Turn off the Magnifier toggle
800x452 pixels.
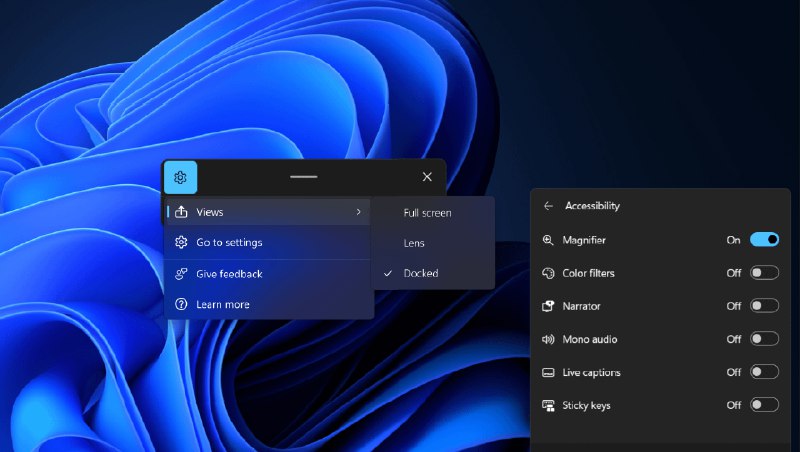pos(764,239)
